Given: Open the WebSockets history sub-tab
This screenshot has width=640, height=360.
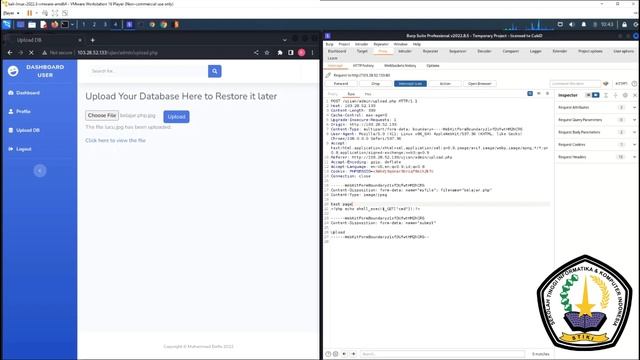Looking at the screenshot, I should (400, 65).
